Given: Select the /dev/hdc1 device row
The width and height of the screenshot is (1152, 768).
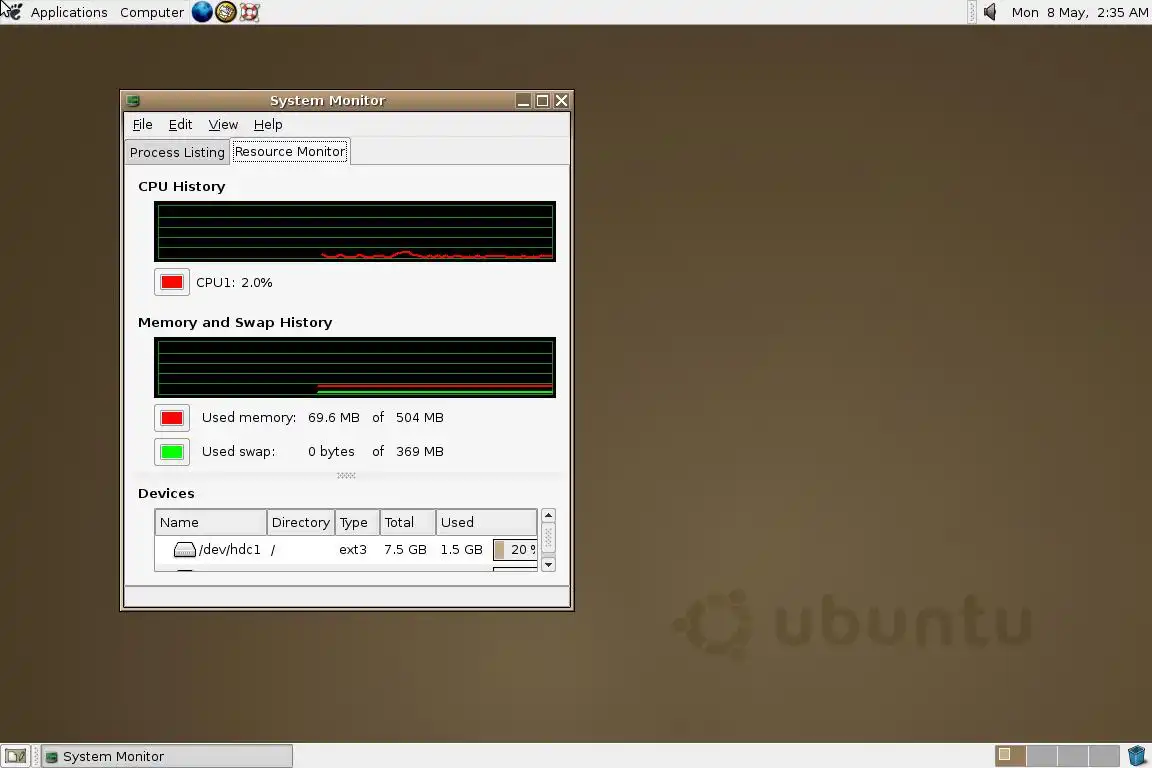Looking at the screenshot, I should [x=346, y=549].
